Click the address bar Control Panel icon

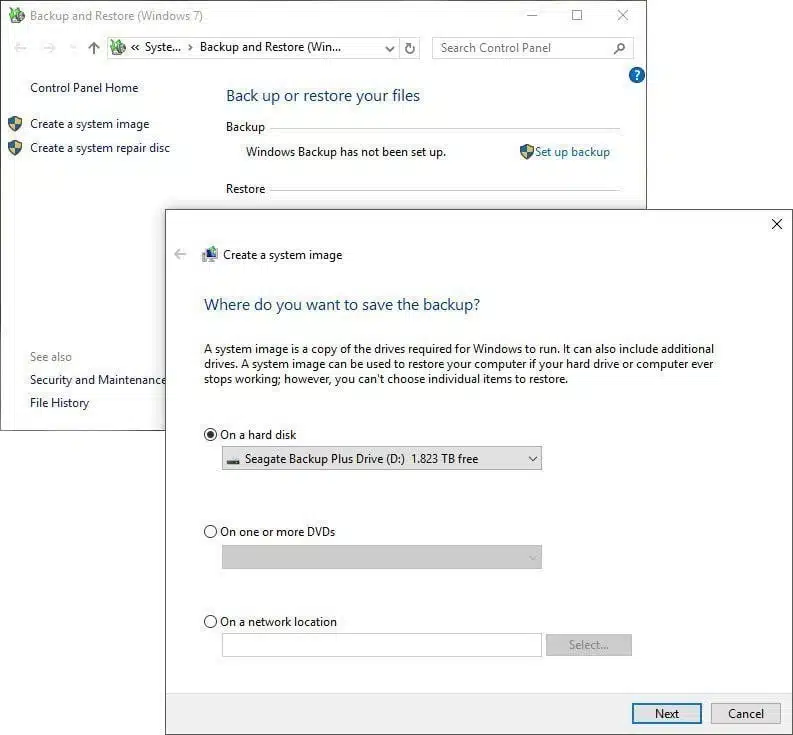tap(118, 48)
